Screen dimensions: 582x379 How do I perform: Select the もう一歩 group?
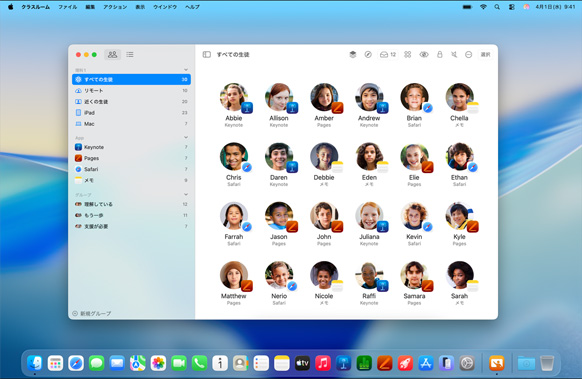pyautogui.click(x=131, y=215)
